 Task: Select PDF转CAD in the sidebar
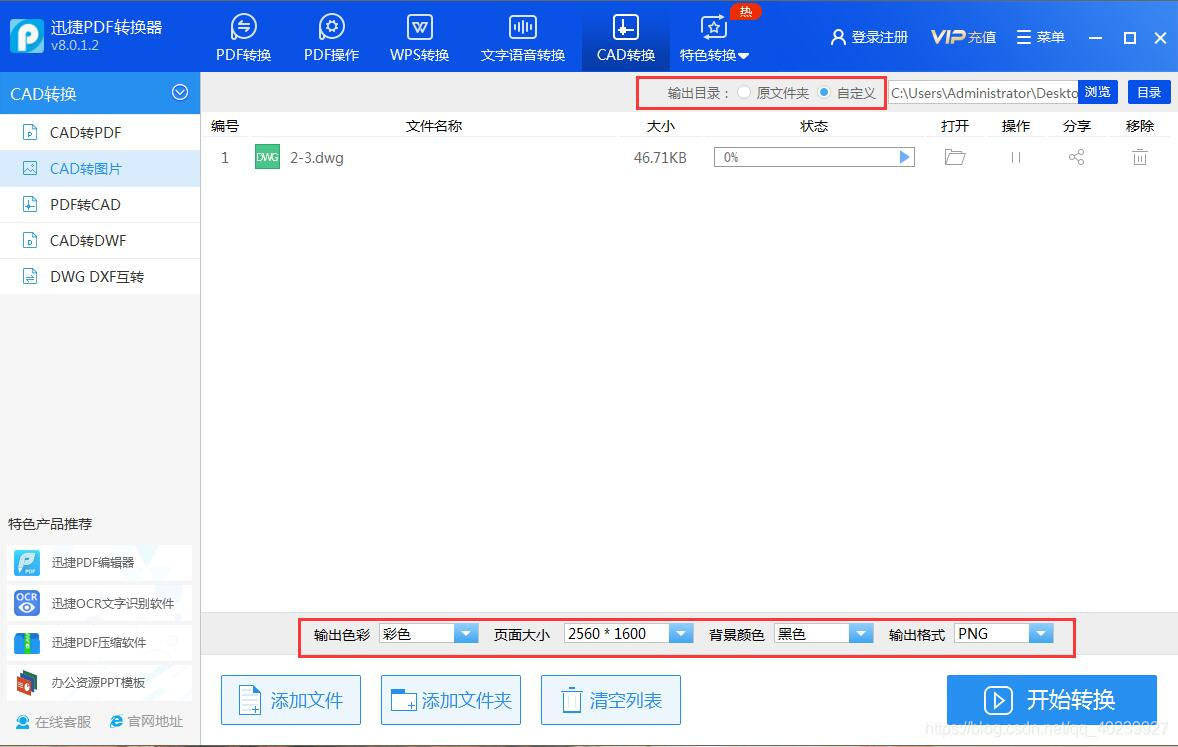[100, 204]
